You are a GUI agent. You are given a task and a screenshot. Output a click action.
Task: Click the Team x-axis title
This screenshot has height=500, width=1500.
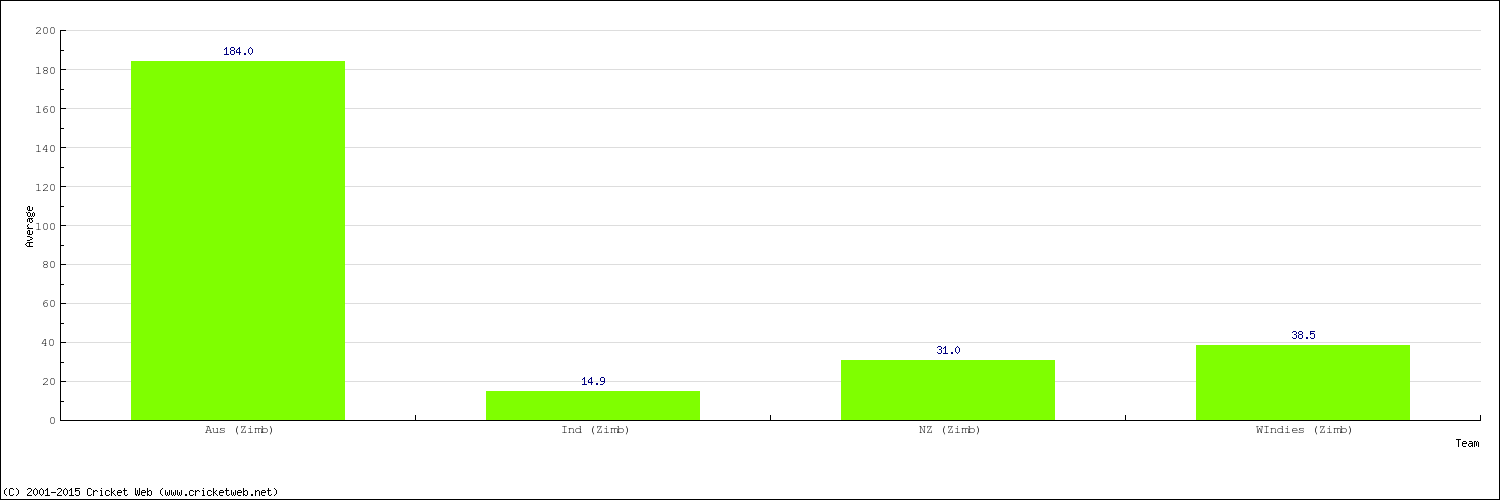point(1467,443)
